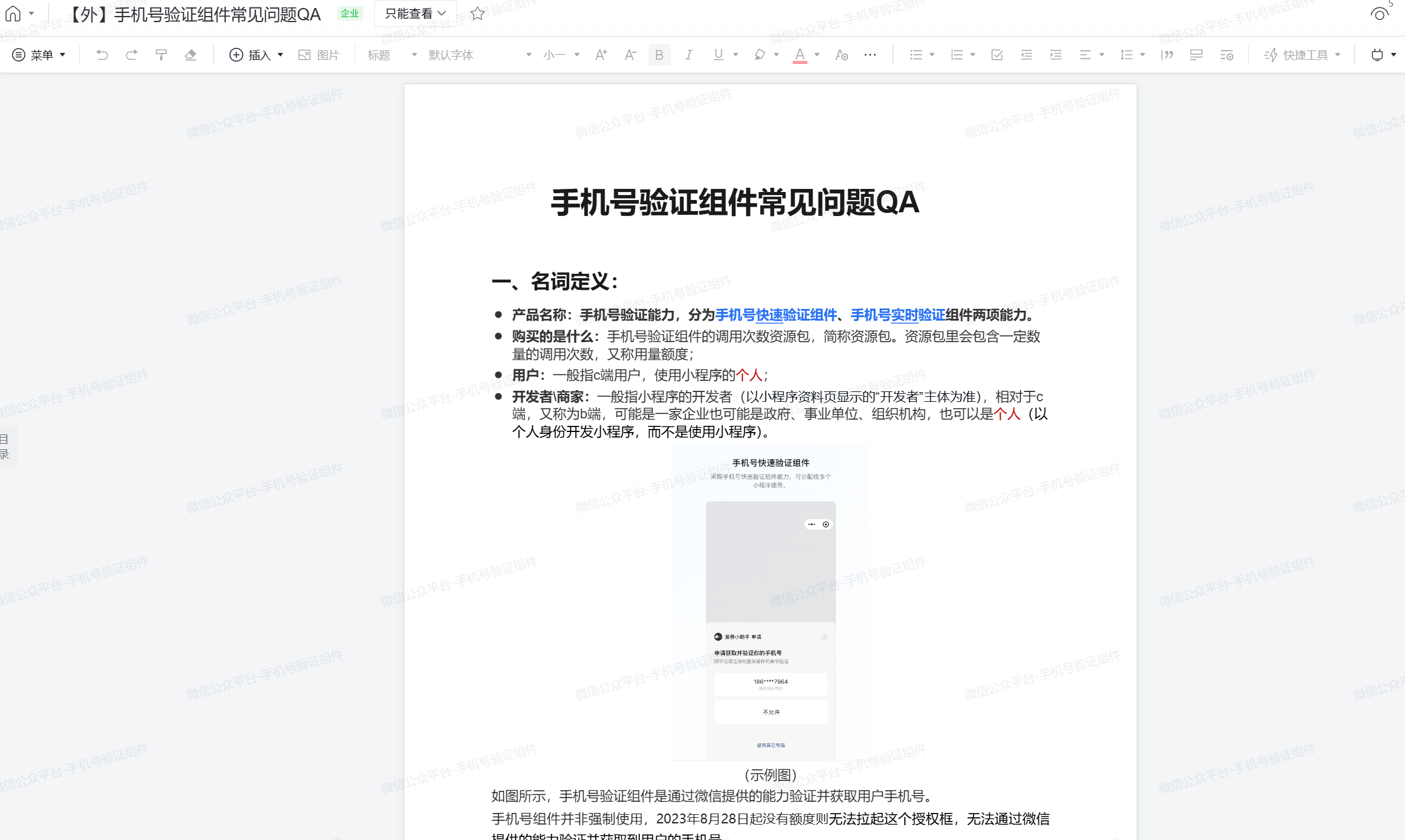Toggle bold formatting button
The image size is (1405, 840).
pyautogui.click(x=659, y=55)
